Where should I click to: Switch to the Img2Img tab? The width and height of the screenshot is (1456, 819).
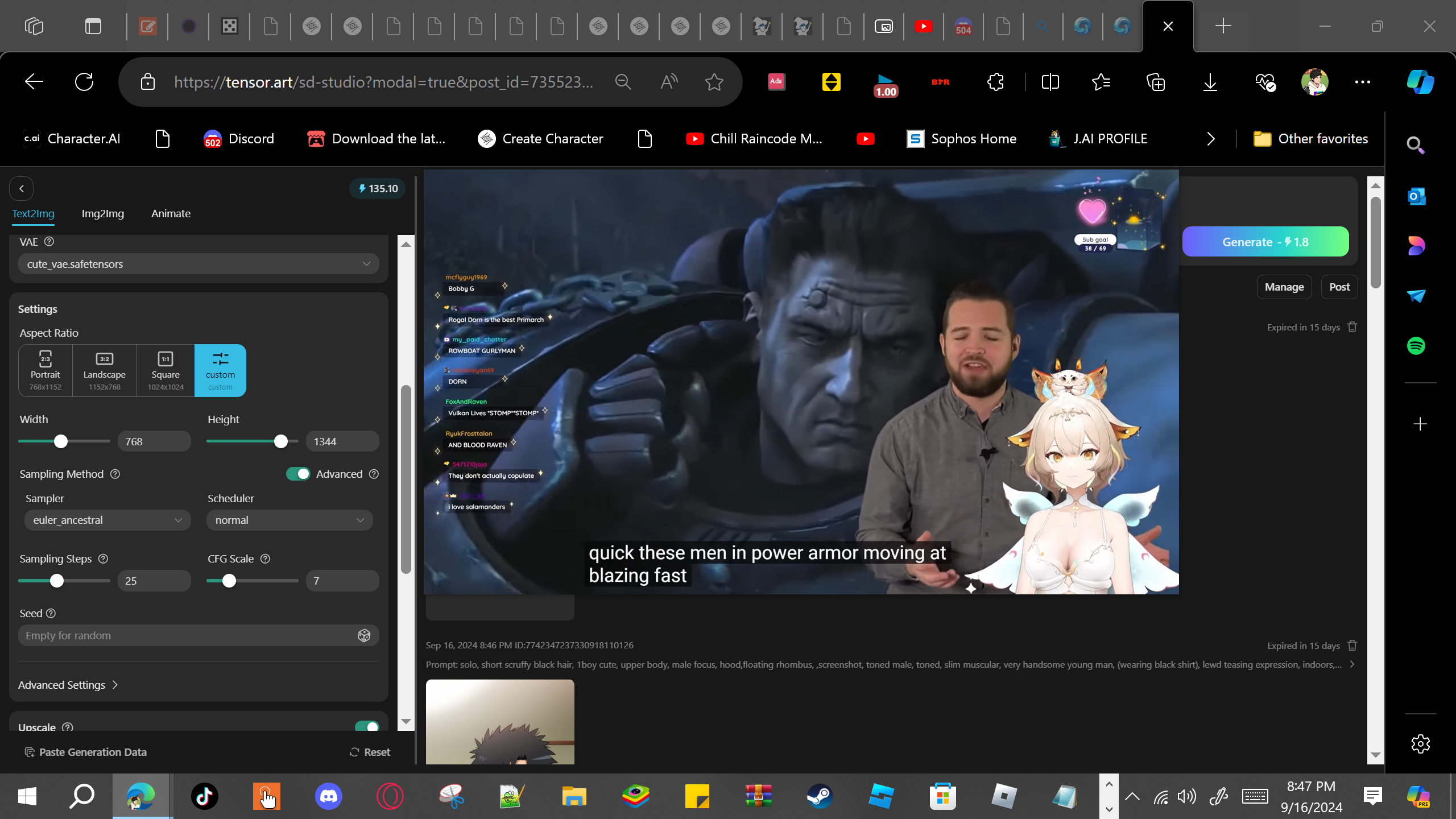tap(103, 214)
